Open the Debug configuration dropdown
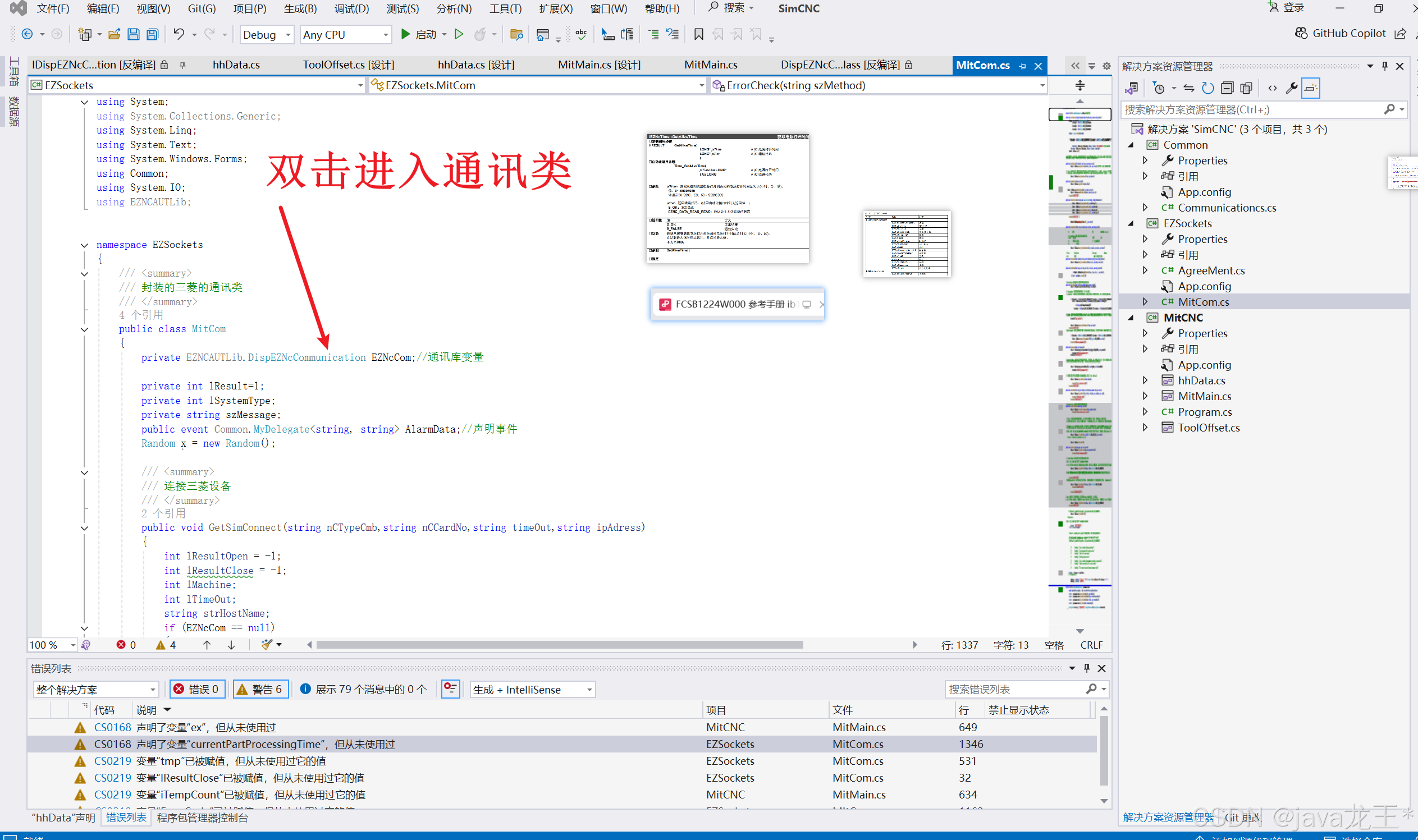This screenshot has width=1418, height=840. click(x=266, y=35)
